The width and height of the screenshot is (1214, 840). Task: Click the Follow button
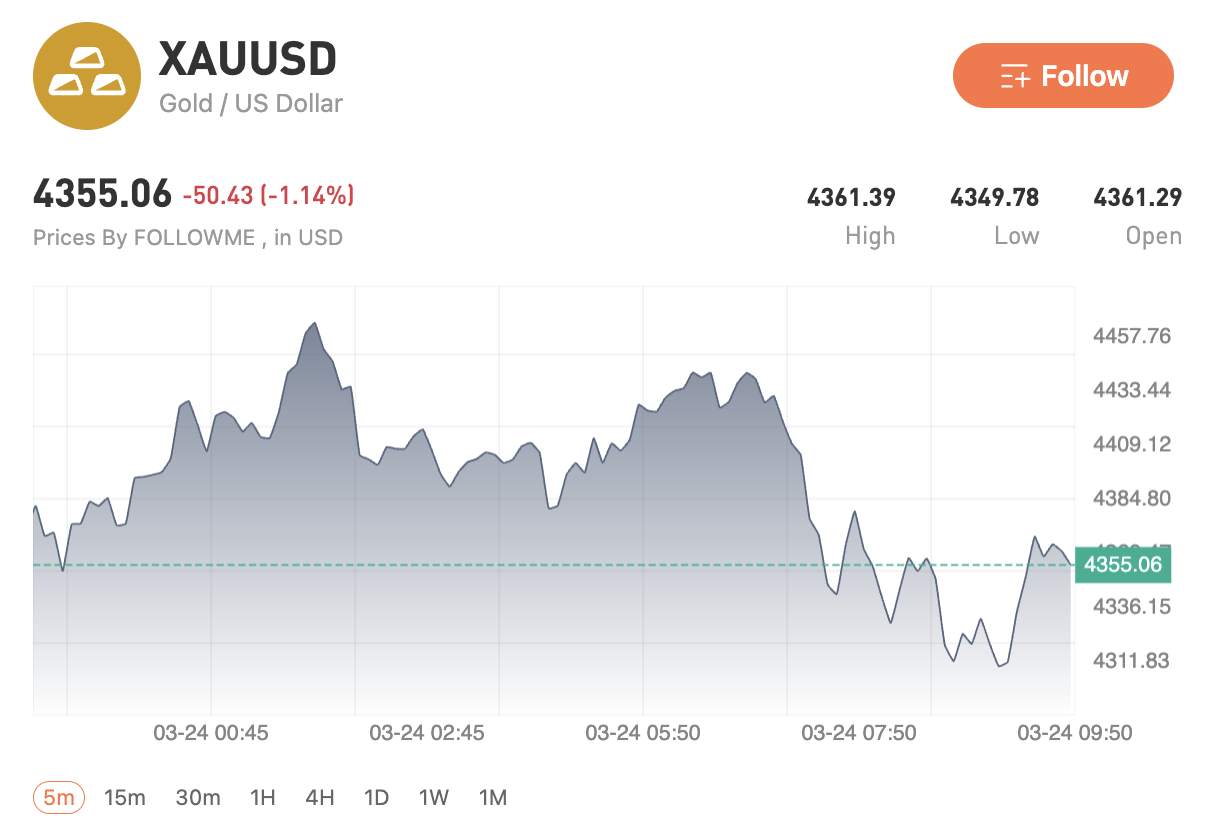[1064, 75]
